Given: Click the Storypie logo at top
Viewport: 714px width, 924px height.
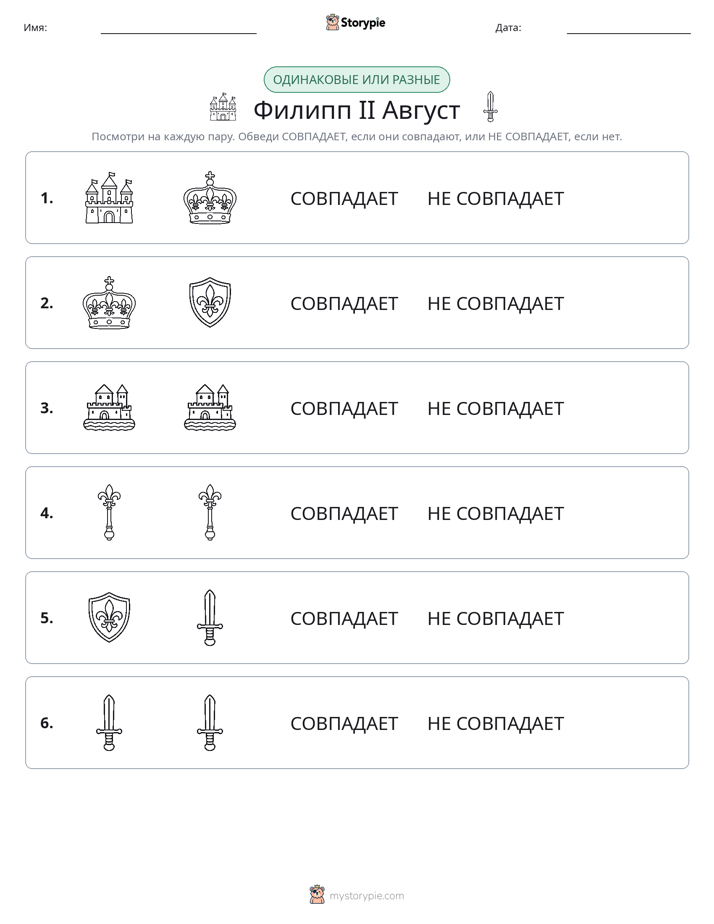Looking at the screenshot, I should point(356,22).
